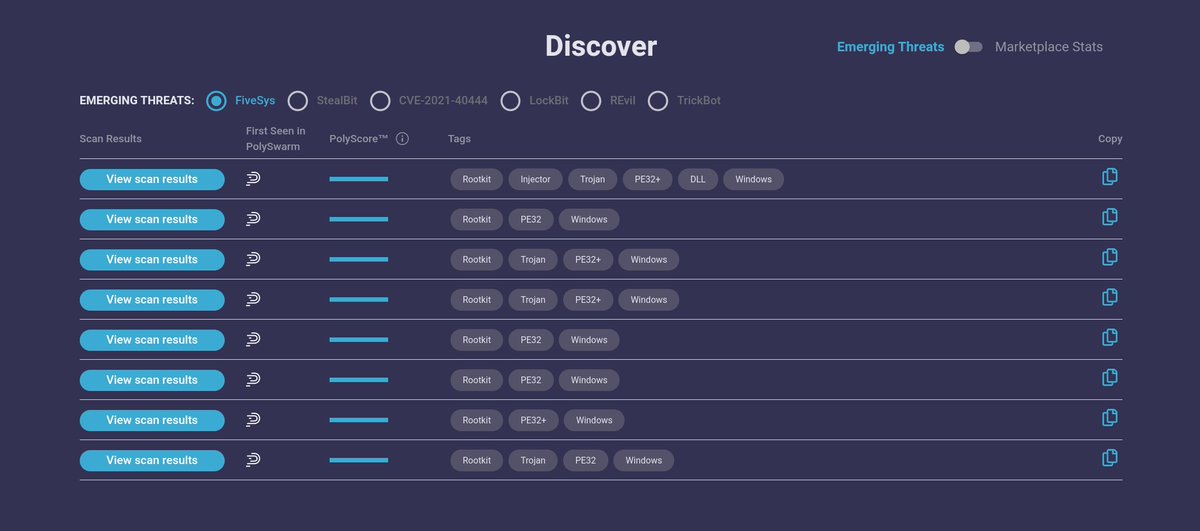This screenshot has width=1200, height=531.
Task: Select the StealBit threat radio button
Action: point(297,101)
